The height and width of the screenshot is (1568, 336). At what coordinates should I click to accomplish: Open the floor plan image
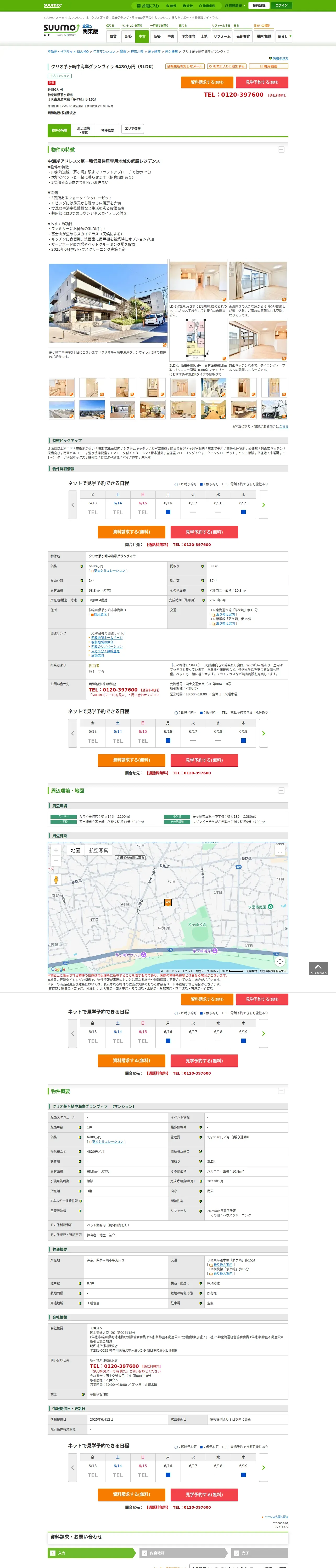pos(198,340)
